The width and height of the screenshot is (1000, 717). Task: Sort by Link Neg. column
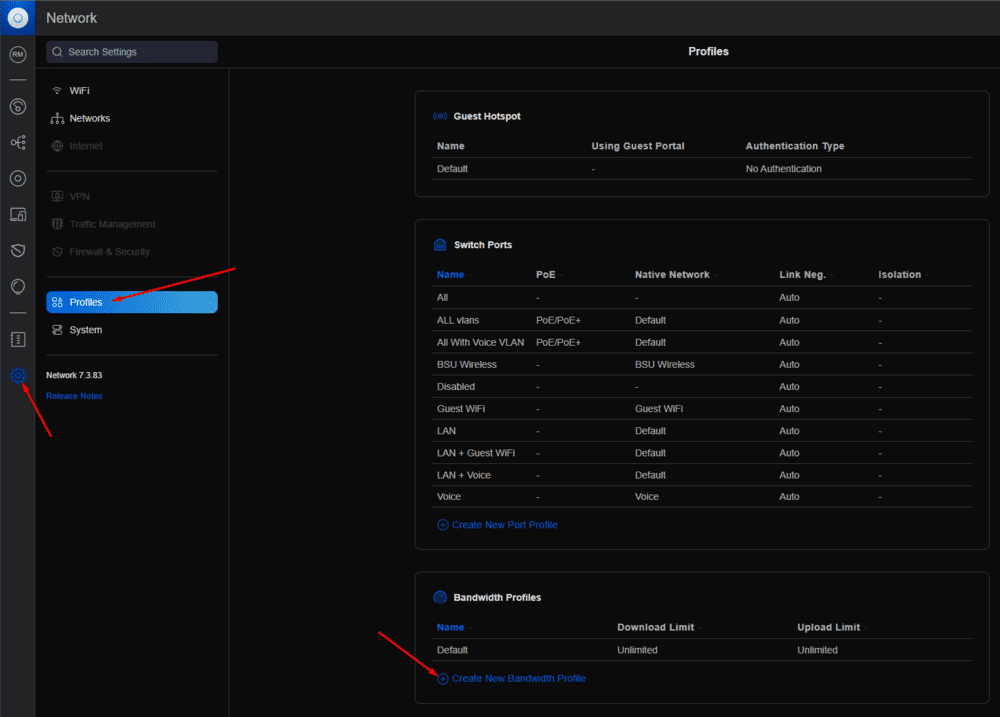click(x=802, y=275)
